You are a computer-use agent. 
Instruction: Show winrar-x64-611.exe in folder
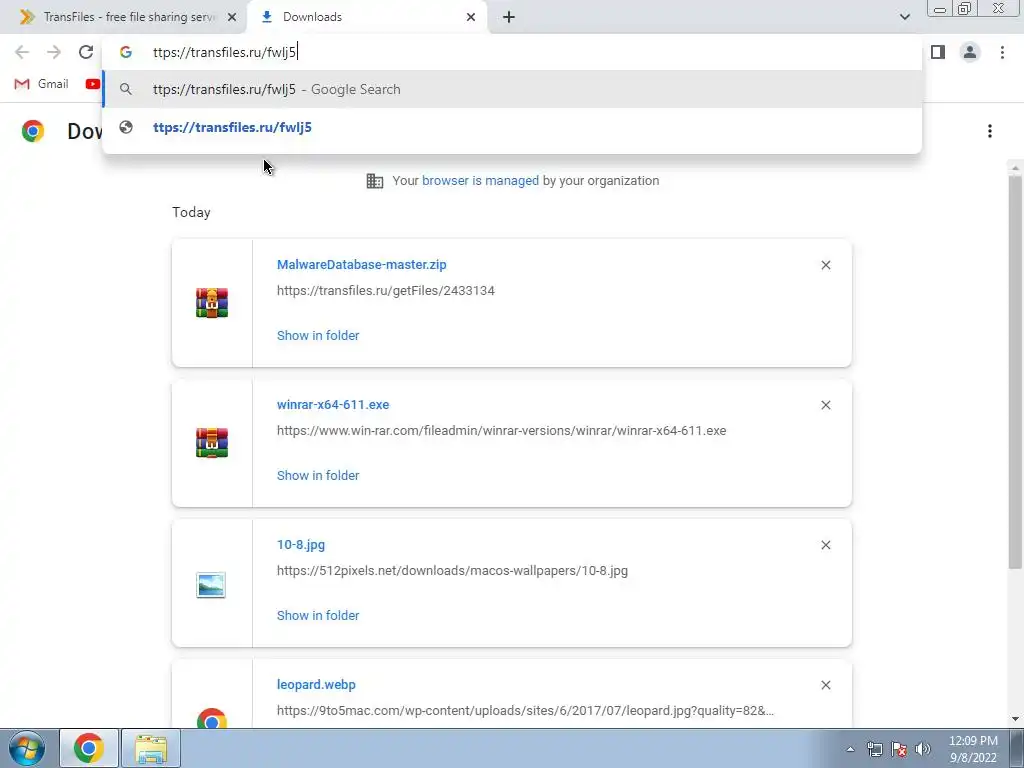(x=317, y=475)
